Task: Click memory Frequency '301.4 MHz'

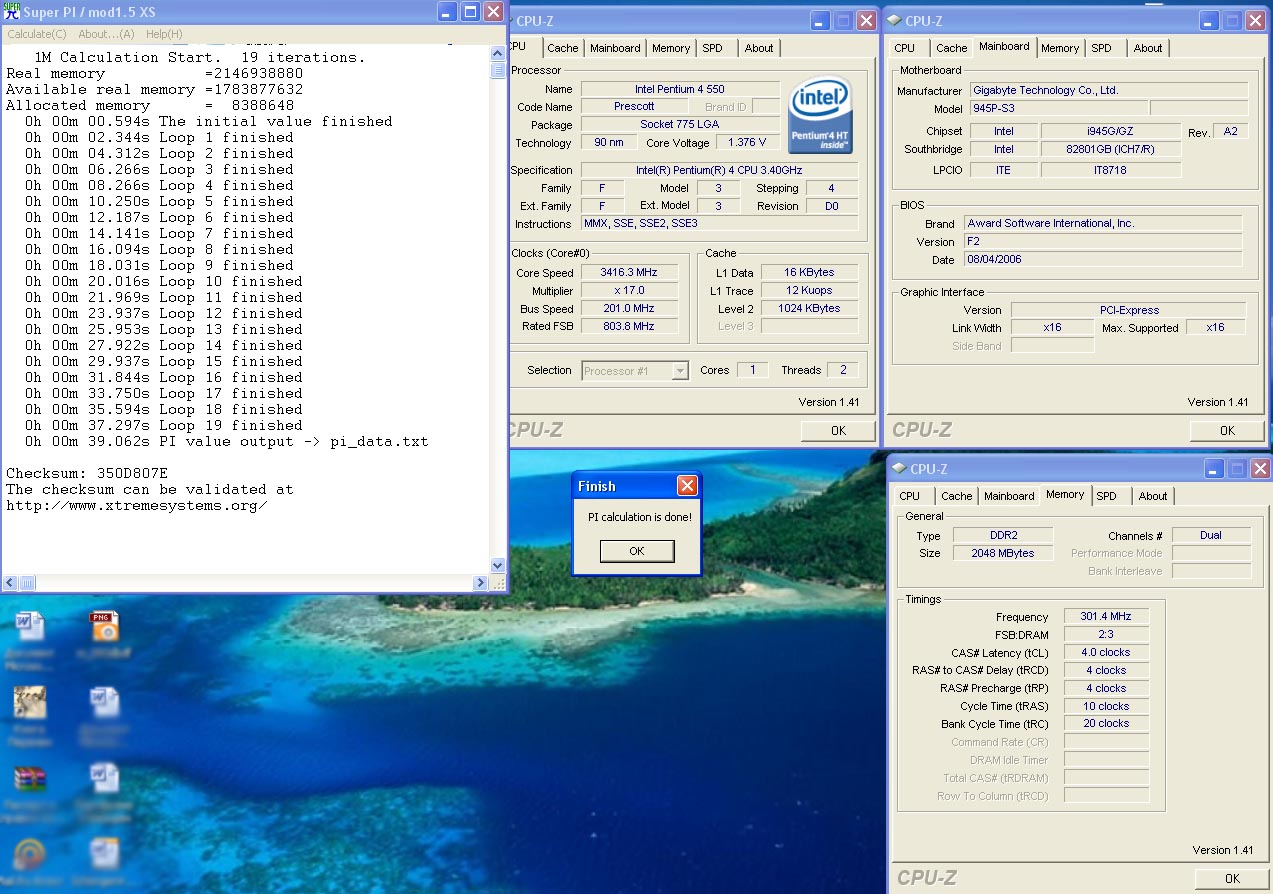Action: coord(1105,616)
